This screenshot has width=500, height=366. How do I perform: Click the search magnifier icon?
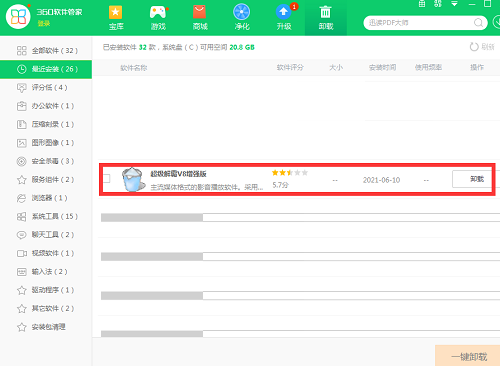(x=478, y=23)
